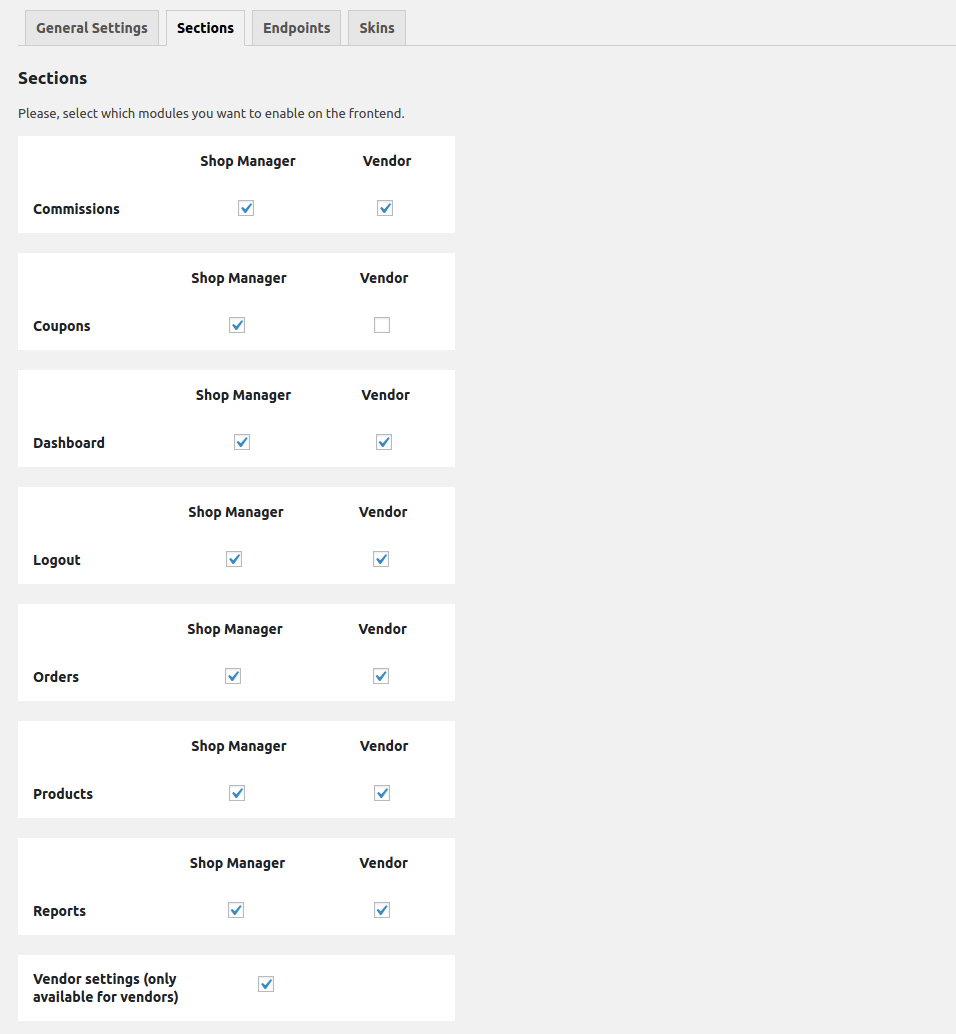The height and width of the screenshot is (1034, 956).
Task: Uncheck the Vendor settings checkbox
Action: (x=266, y=984)
